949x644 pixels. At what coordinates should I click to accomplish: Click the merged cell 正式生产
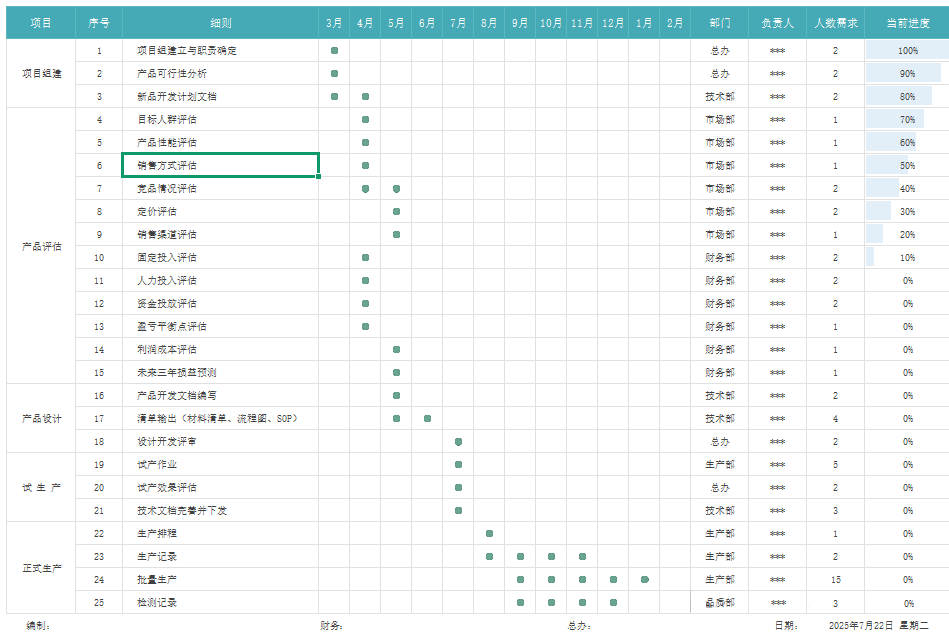pyautogui.click(x=41, y=568)
